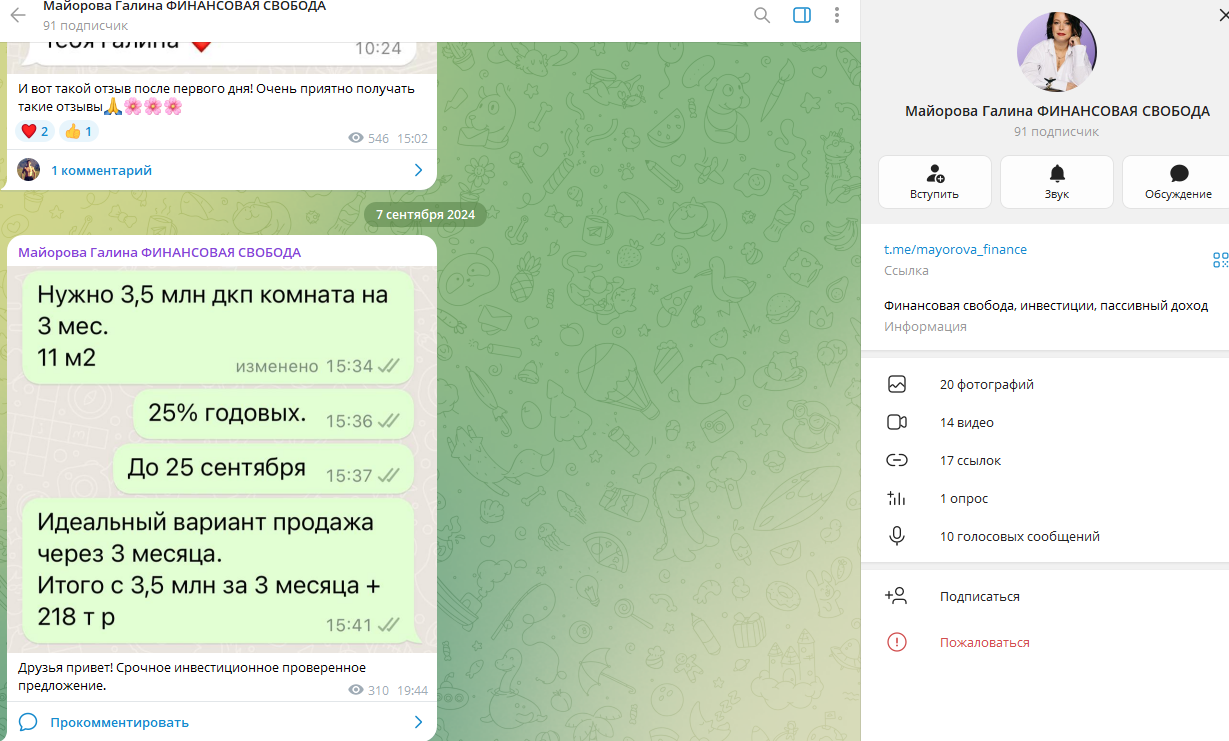Click the chain link icon beside 17 ссылок
Screen dimensions: 1229x741
pyautogui.click(x=897, y=460)
